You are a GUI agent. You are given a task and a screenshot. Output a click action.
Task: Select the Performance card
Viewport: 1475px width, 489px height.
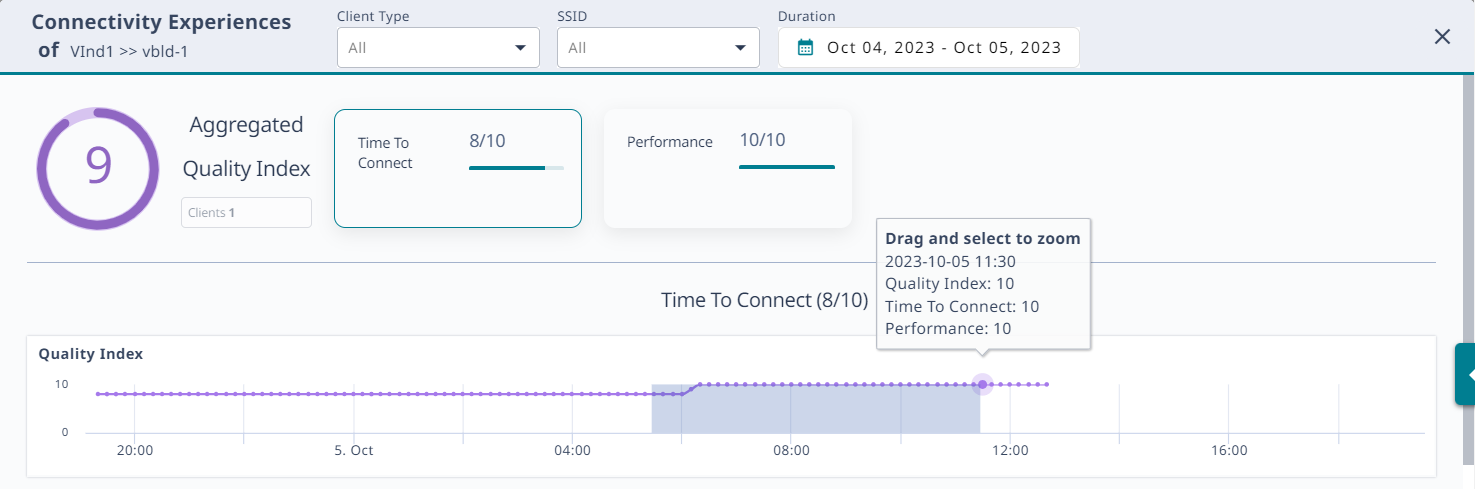(x=727, y=168)
